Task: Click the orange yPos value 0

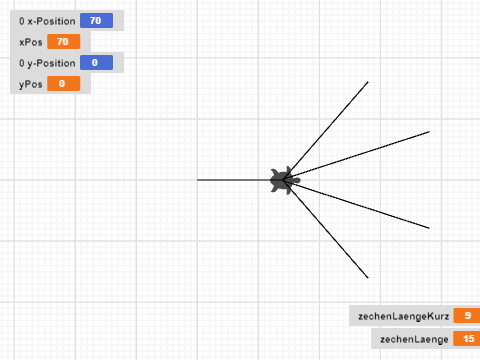Action: (63, 84)
